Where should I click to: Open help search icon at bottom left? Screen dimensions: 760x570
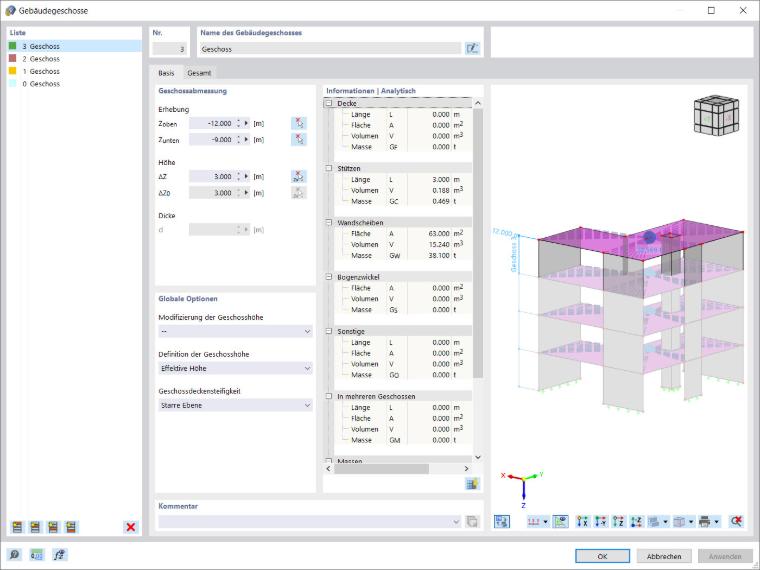14,555
